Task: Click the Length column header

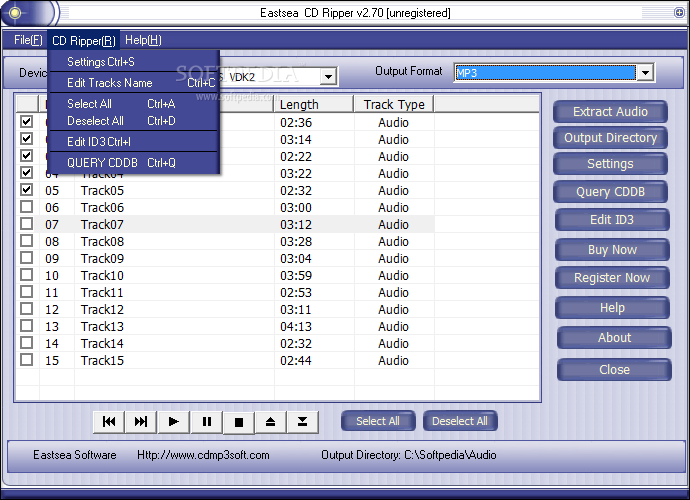Action: coord(314,104)
